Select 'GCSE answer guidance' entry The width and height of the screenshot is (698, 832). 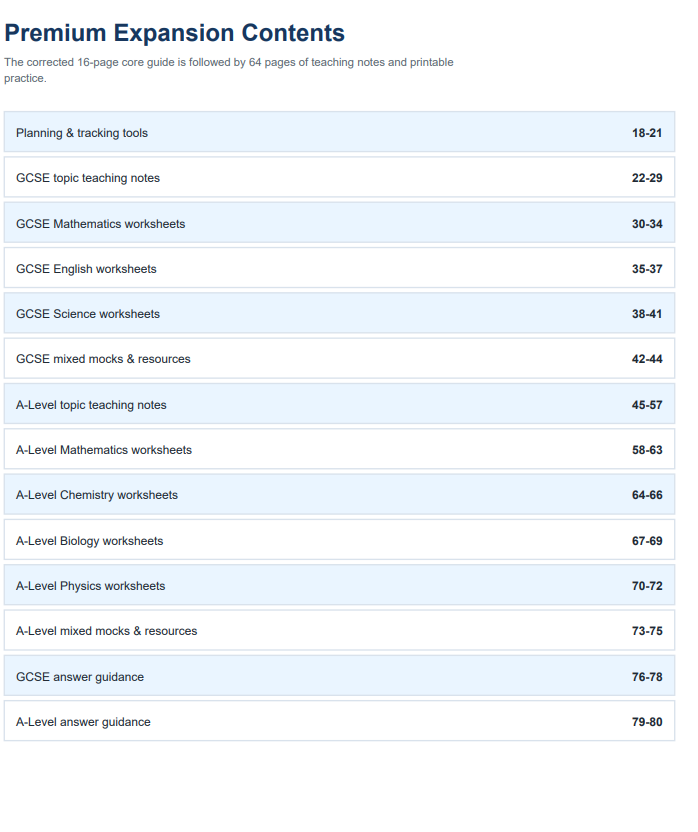click(339, 675)
